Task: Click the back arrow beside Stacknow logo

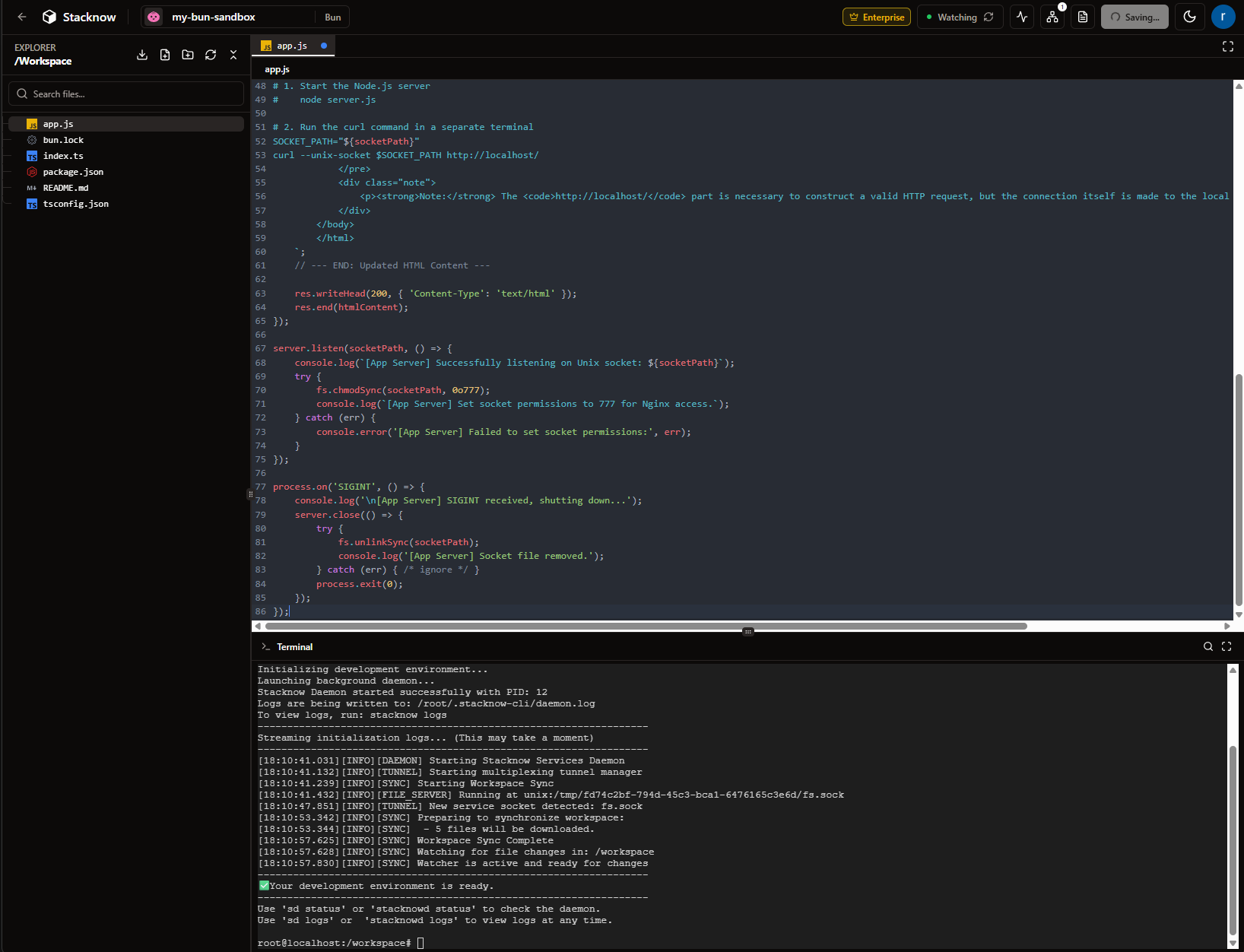Action: click(x=22, y=17)
